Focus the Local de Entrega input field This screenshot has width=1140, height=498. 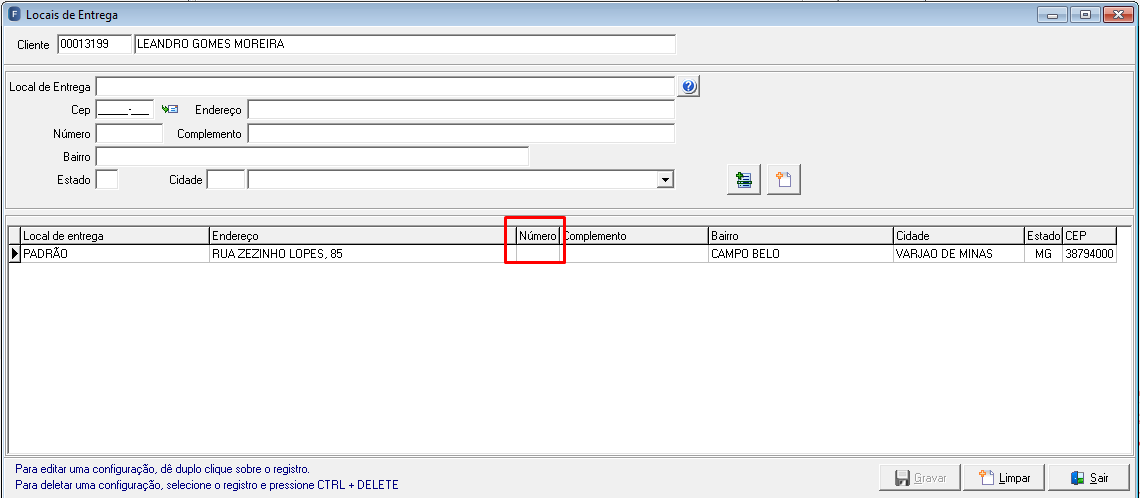385,87
